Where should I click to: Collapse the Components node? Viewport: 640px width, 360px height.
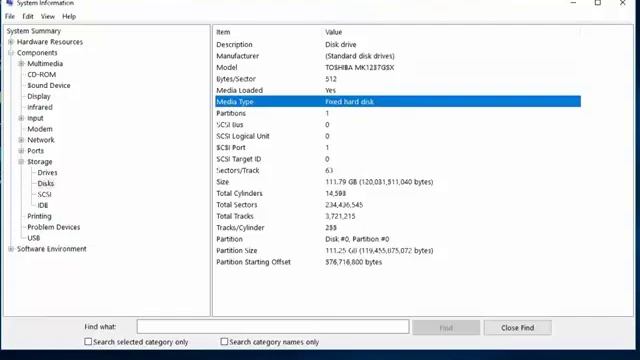[x=11, y=53]
